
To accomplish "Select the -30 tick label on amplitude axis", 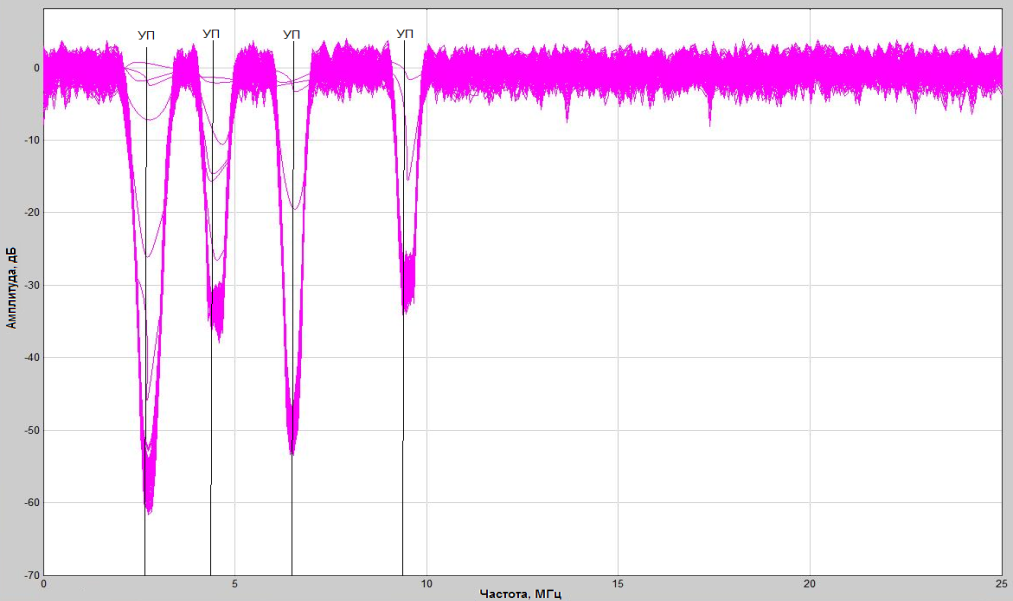I will 30,285.
